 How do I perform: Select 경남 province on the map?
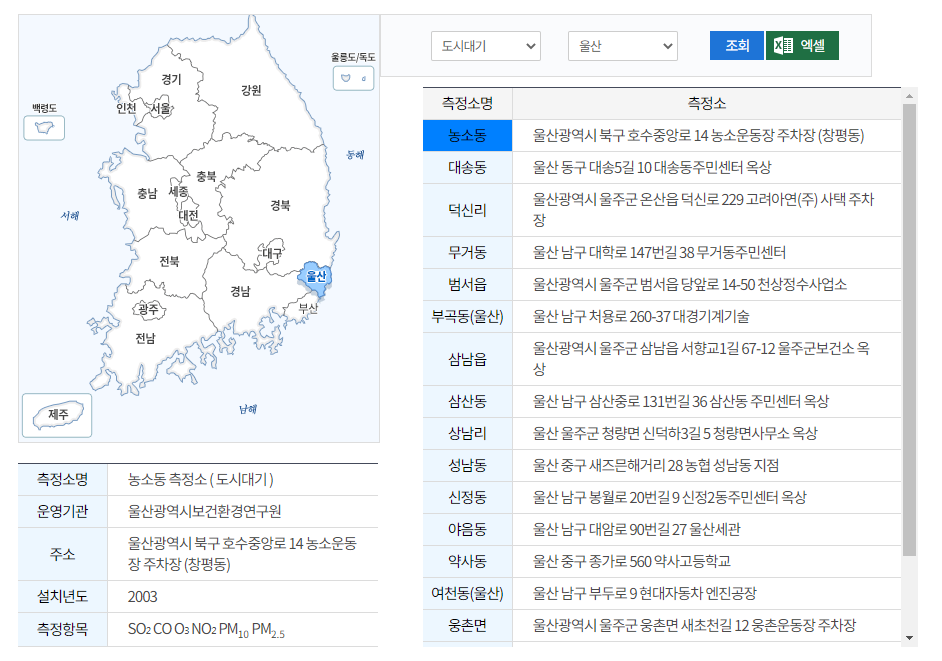pyautogui.click(x=240, y=291)
